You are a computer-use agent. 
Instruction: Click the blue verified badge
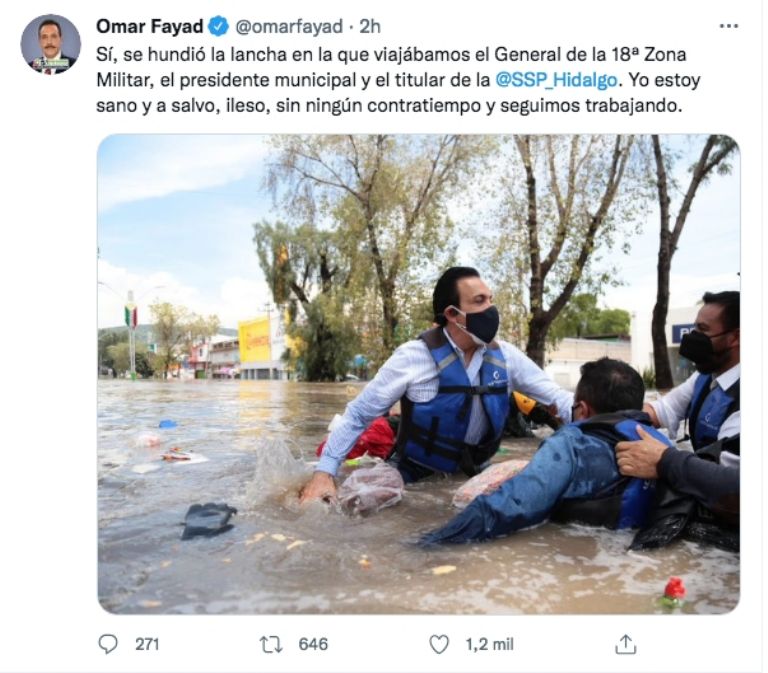[x=218, y=26]
